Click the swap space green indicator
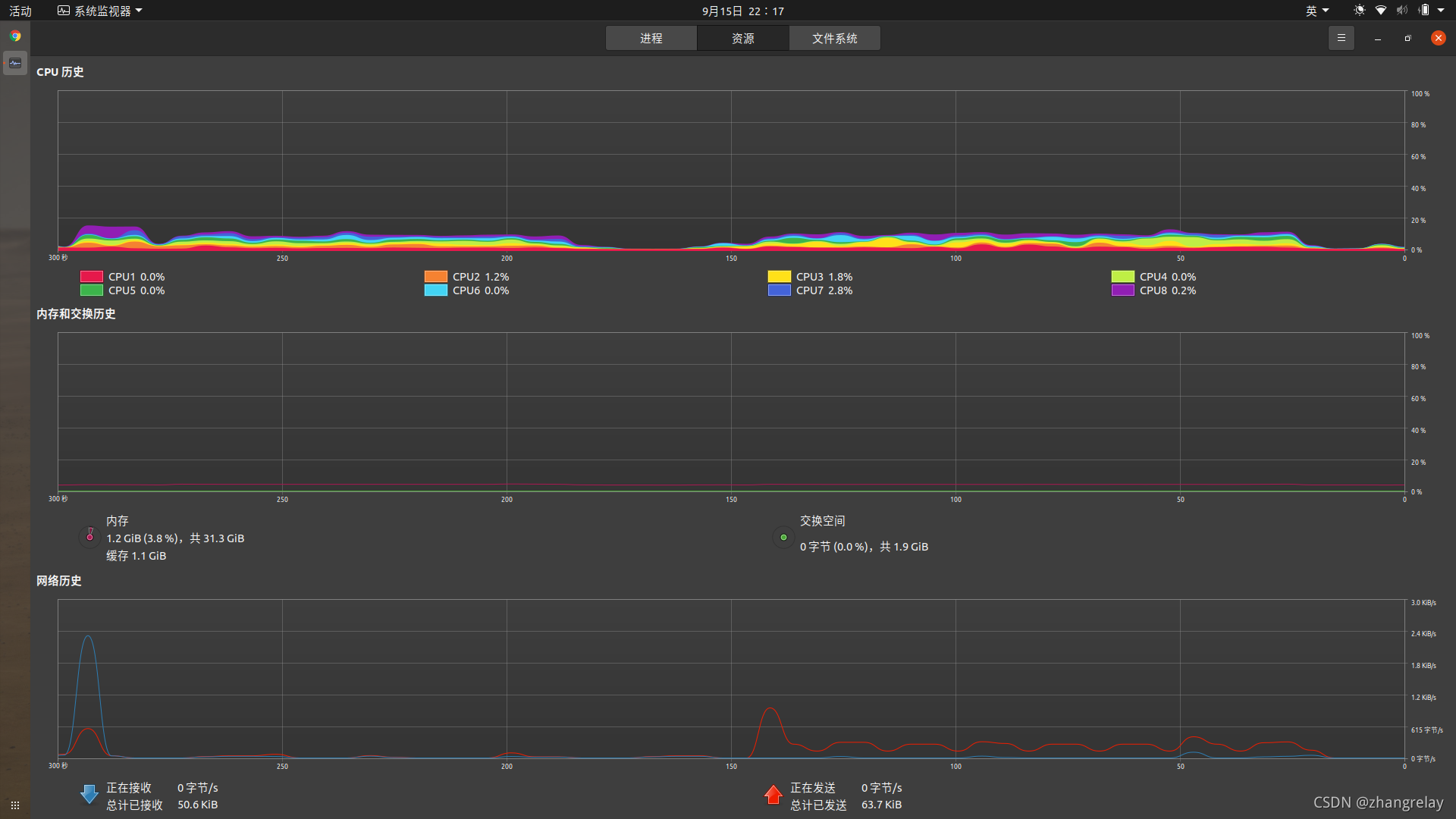The width and height of the screenshot is (1456, 819). click(x=783, y=537)
